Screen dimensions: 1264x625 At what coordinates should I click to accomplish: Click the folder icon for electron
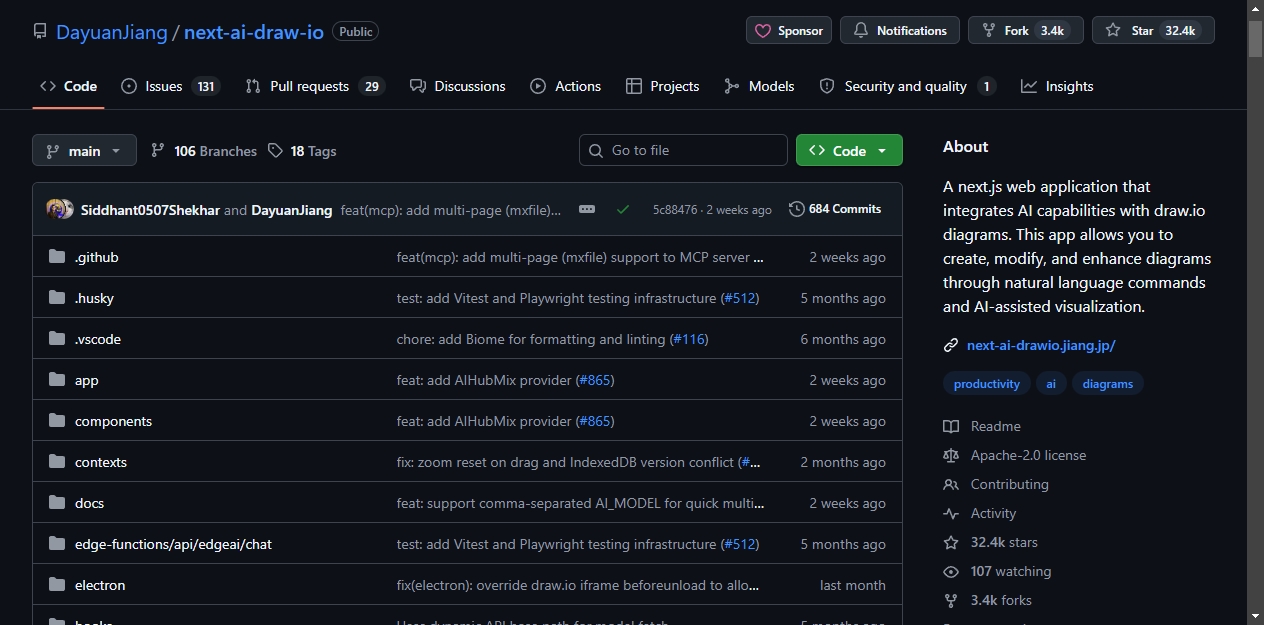click(x=57, y=585)
